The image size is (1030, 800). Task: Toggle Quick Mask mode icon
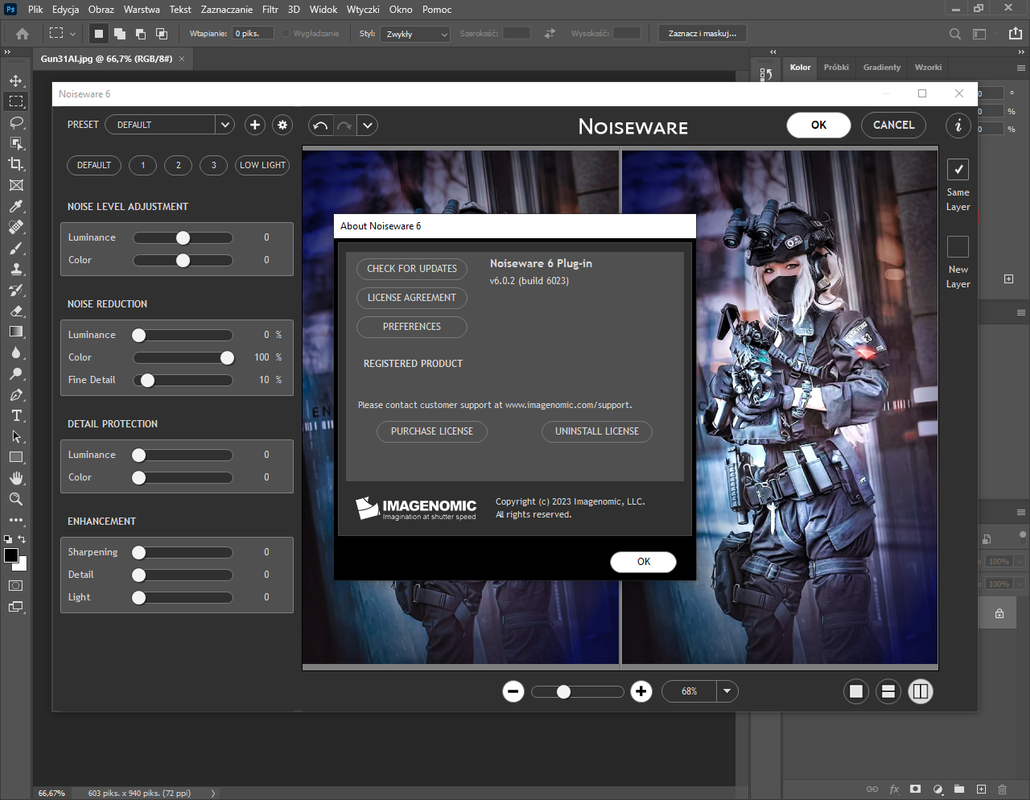(16, 586)
